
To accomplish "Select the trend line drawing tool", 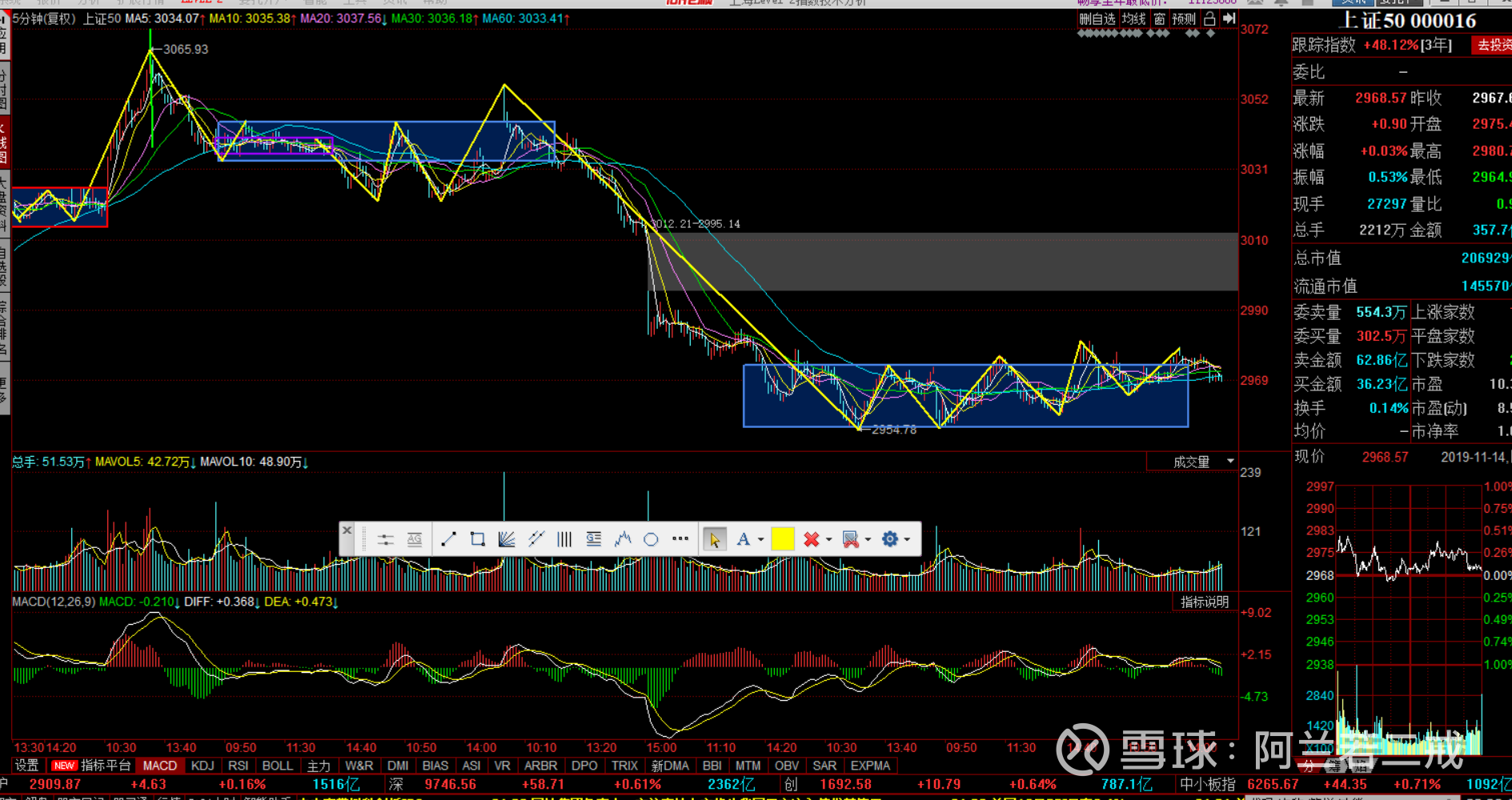I will [448, 539].
